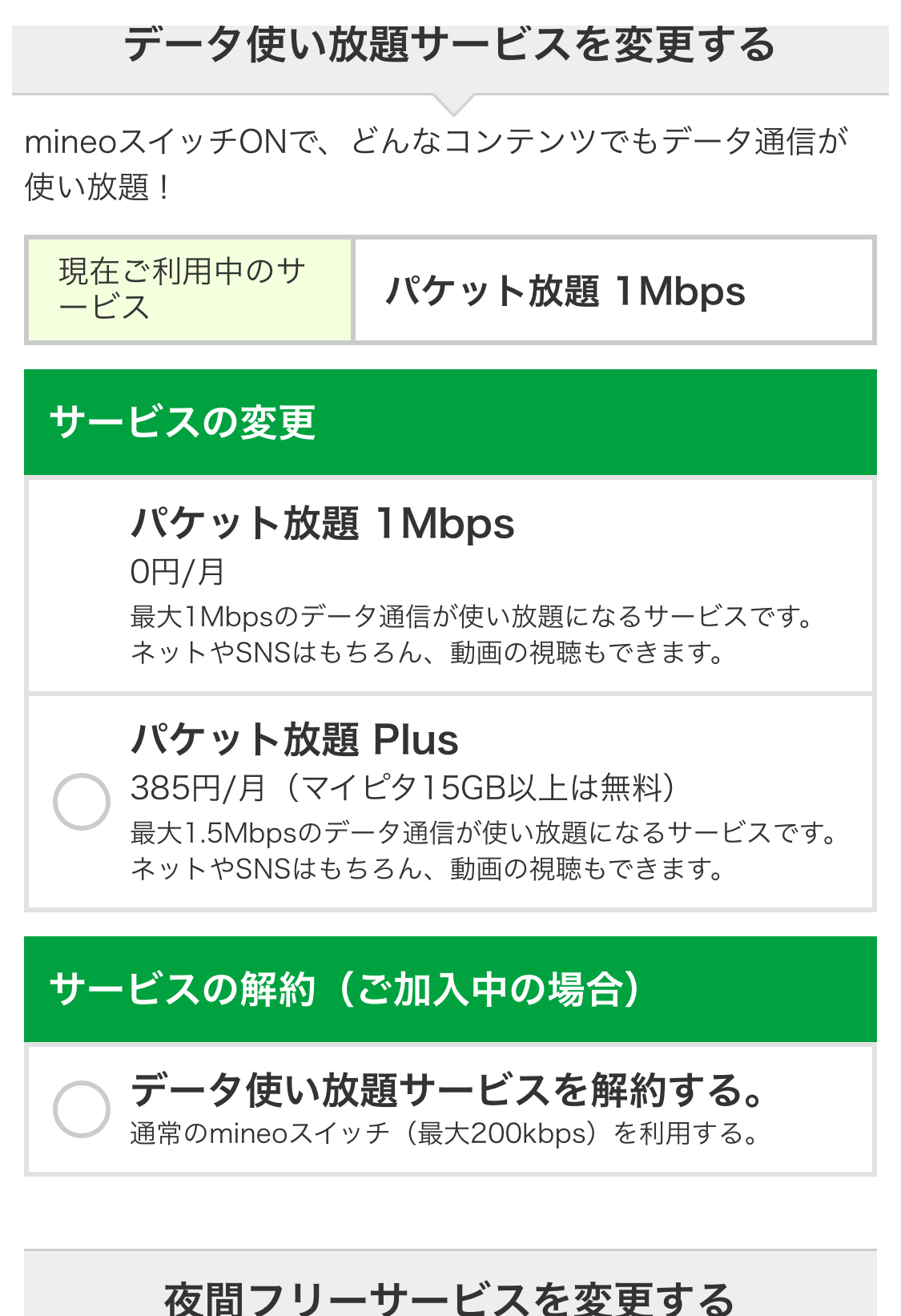Click the パケット放題 Plus option title
Viewport: 901px width, 1316px height.
pos(295,740)
